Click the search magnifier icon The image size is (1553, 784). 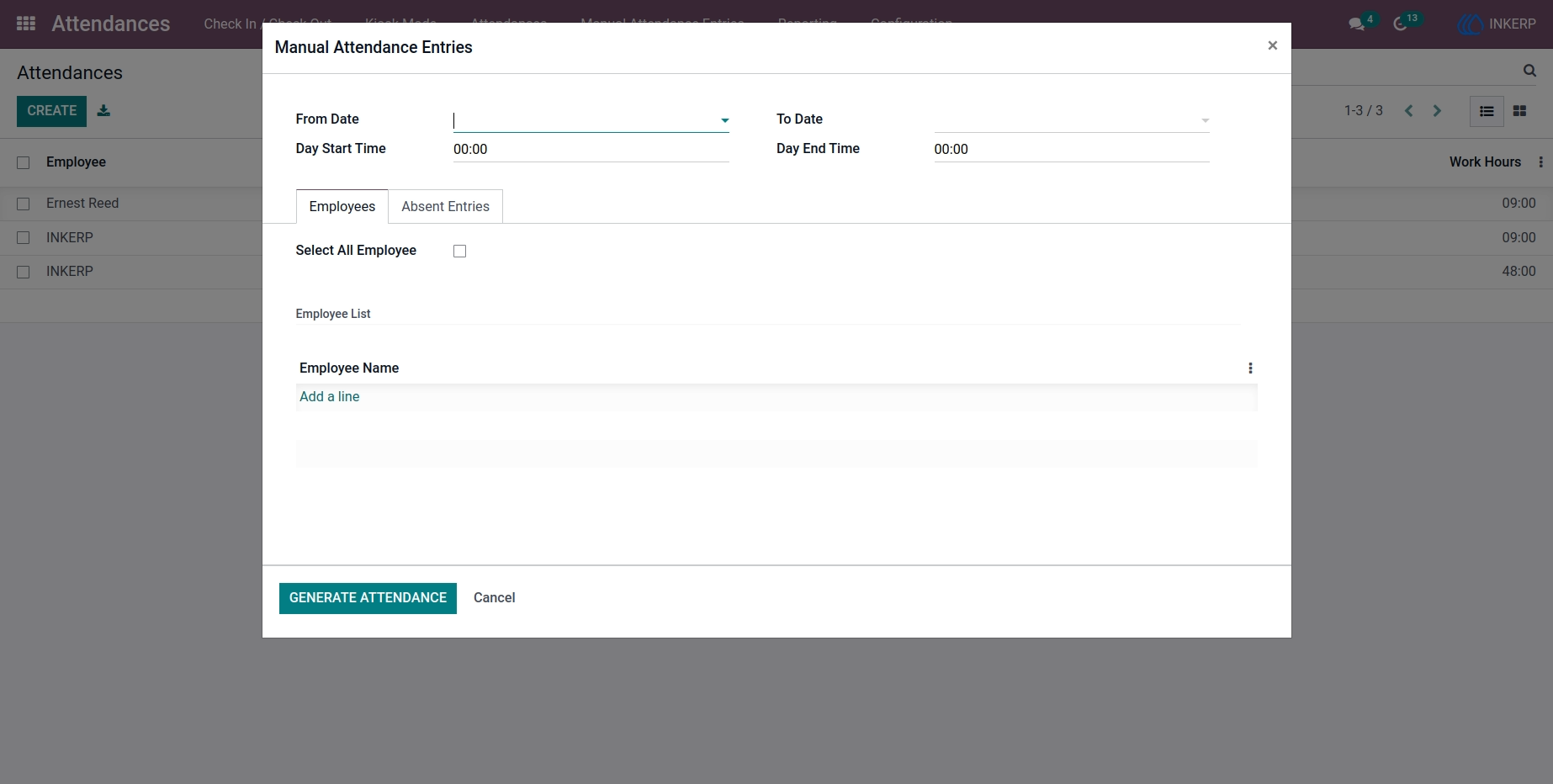pyautogui.click(x=1529, y=71)
